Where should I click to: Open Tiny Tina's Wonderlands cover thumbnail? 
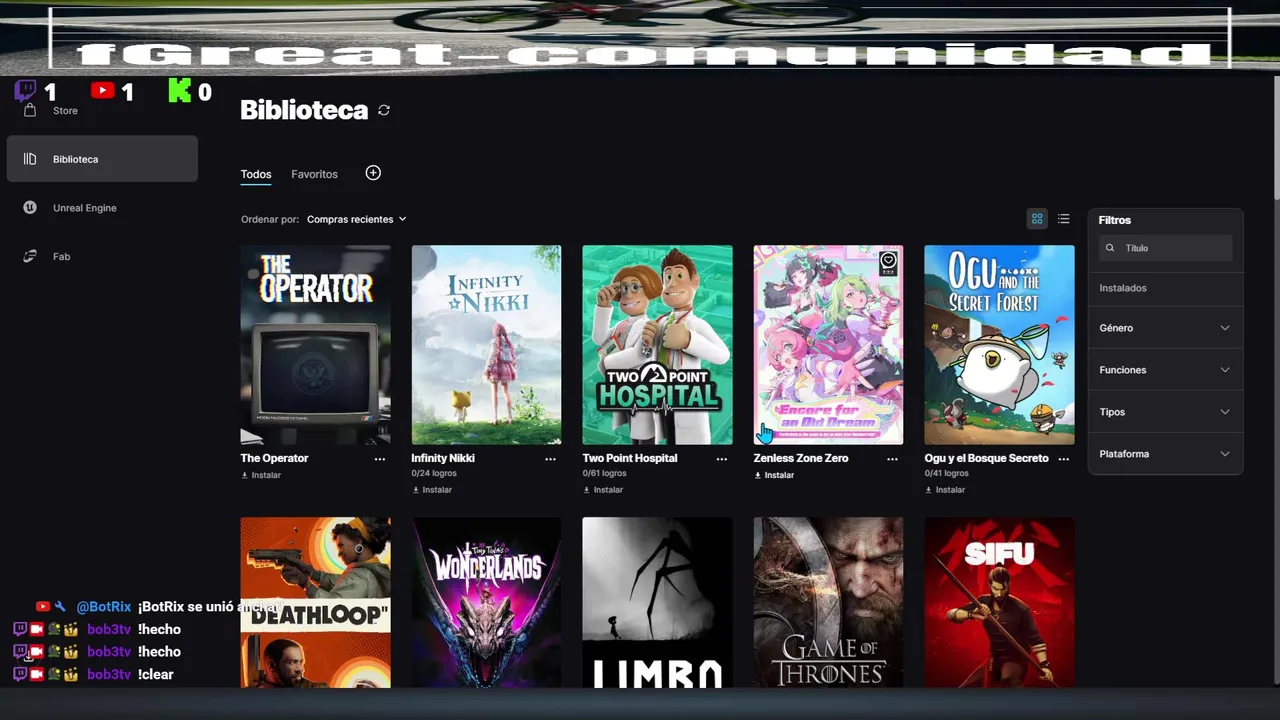pyautogui.click(x=486, y=602)
